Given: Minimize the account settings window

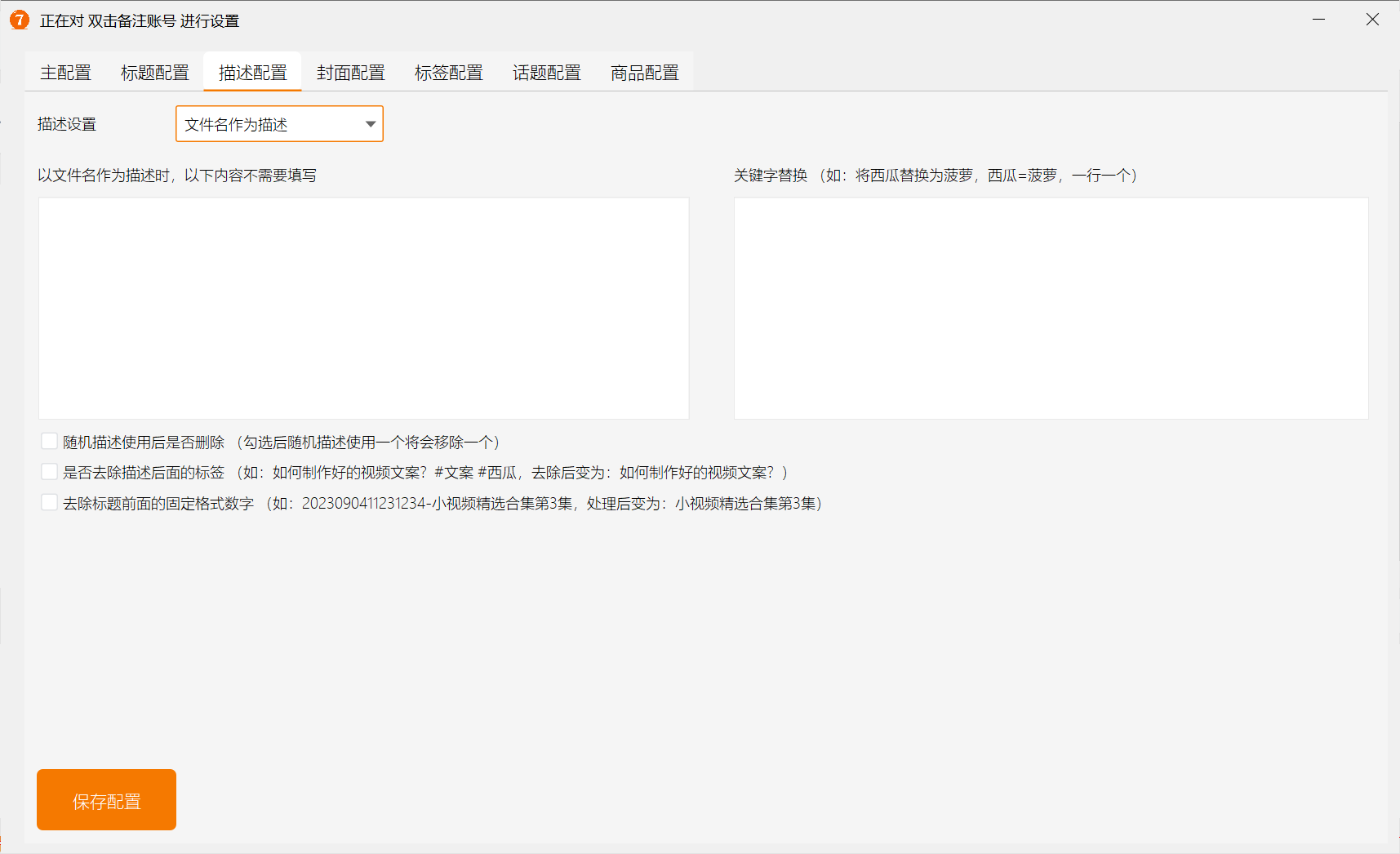Looking at the screenshot, I should coord(1318,20).
